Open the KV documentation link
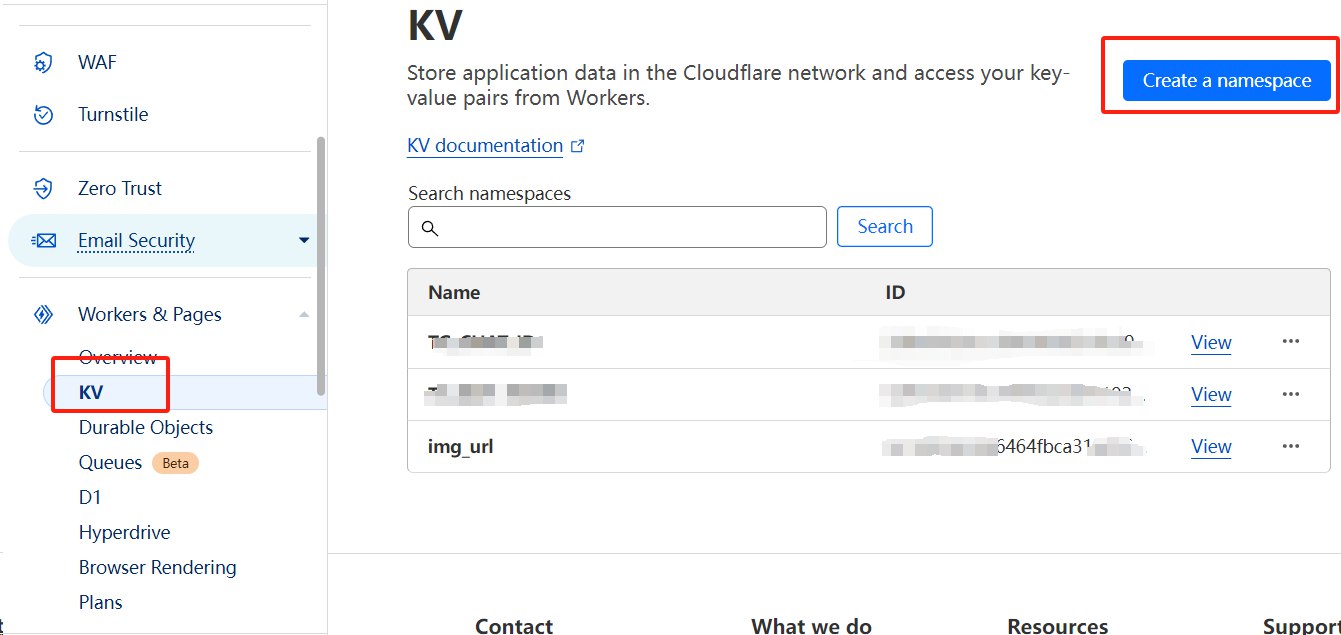The image size is (1341, 635). pyautogui.click(x=485, y=146)
